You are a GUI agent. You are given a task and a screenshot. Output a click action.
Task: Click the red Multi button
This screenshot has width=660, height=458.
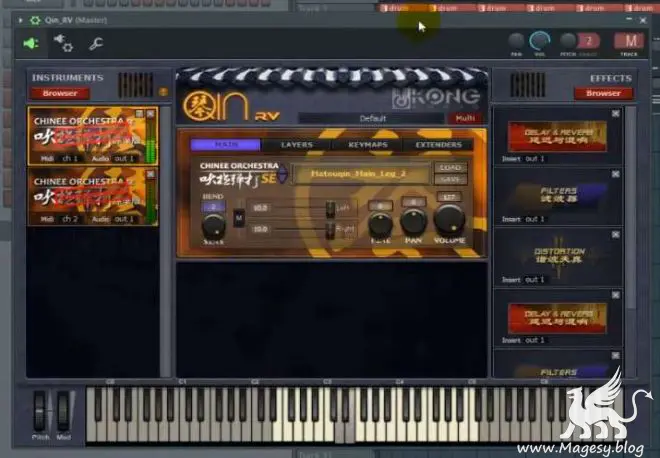point(466,118)
